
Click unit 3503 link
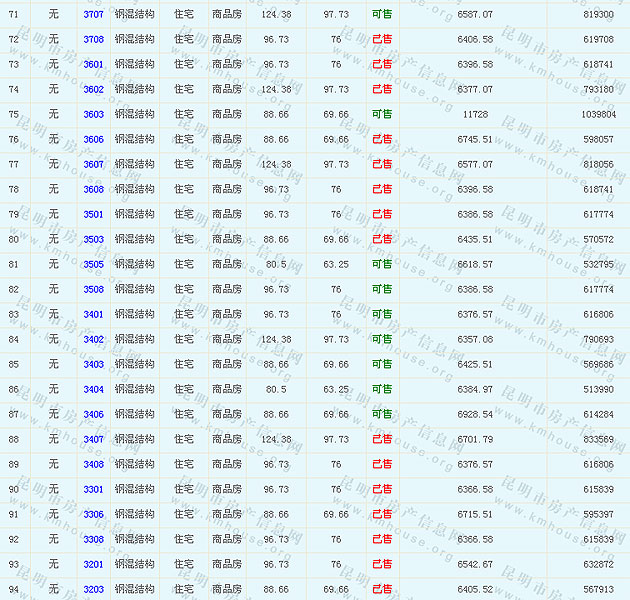click(x=93, y=240)
